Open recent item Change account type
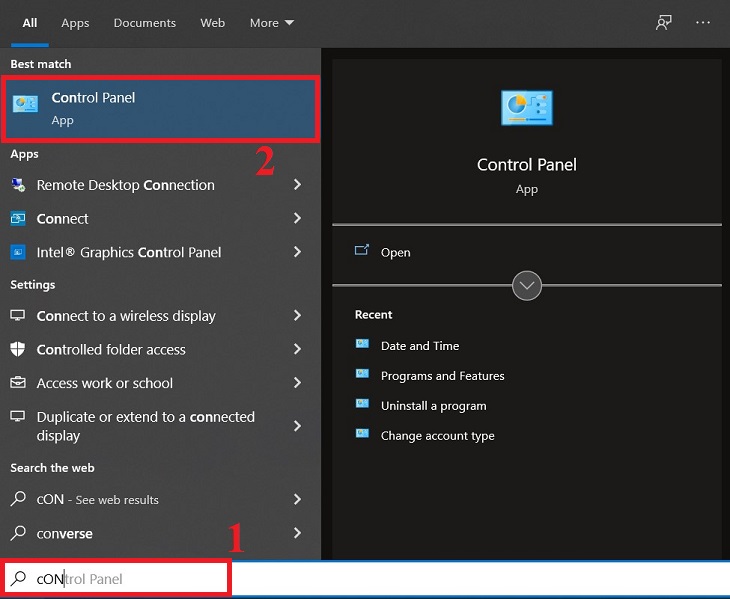Screen dimensions: 730x599 (438, 436)
